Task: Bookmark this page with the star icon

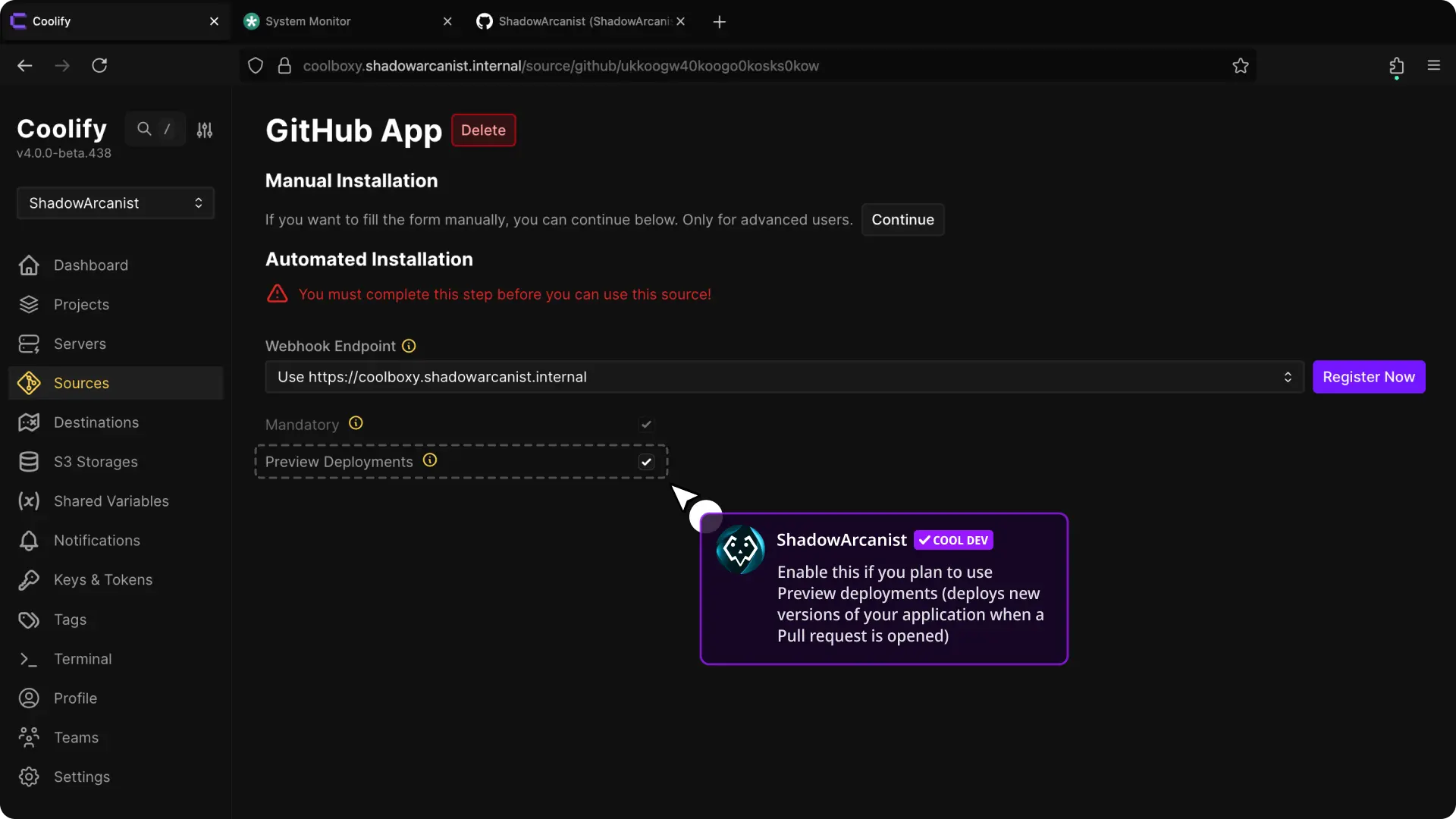Action: 1241,66
